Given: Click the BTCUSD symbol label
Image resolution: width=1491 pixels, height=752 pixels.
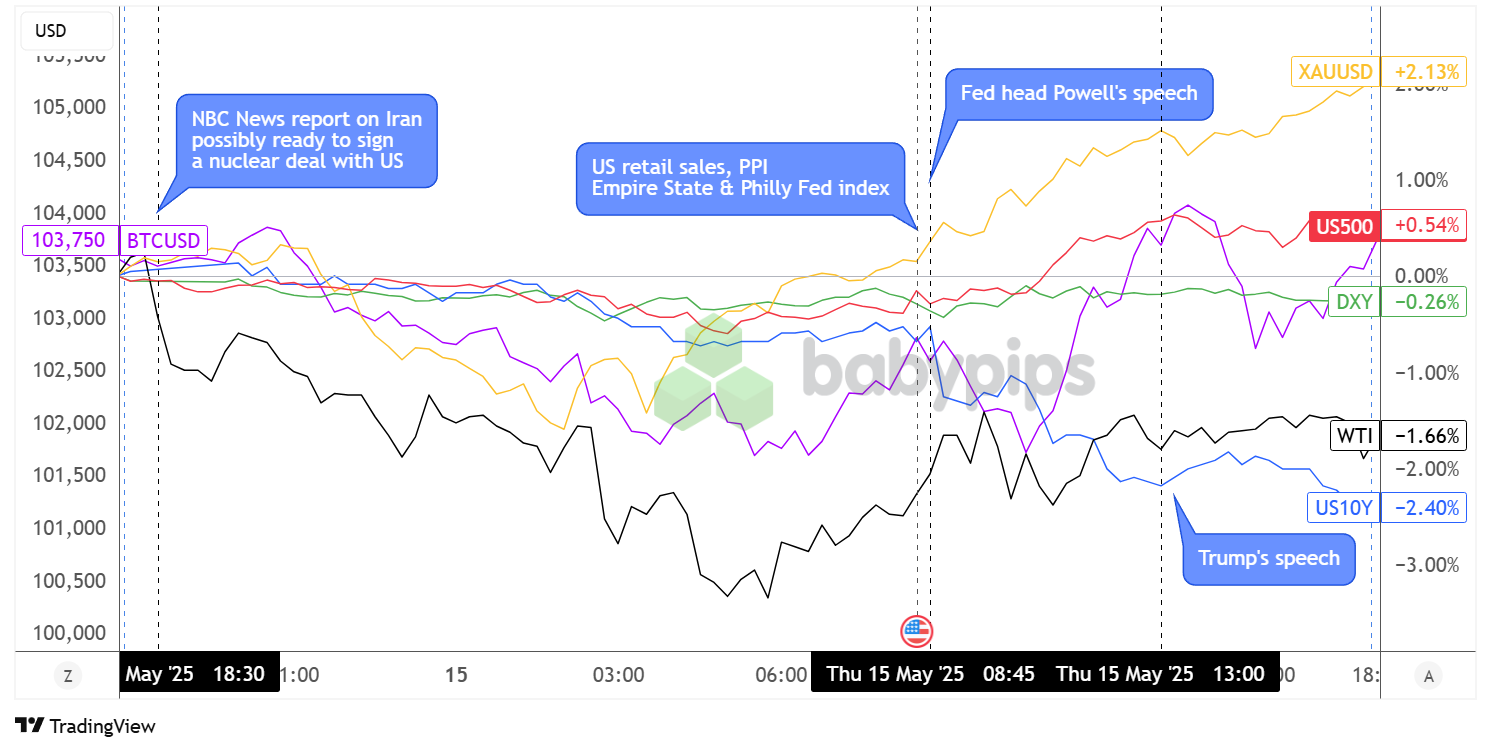Looking at the screenshot, I should click(x=162, y=240).
